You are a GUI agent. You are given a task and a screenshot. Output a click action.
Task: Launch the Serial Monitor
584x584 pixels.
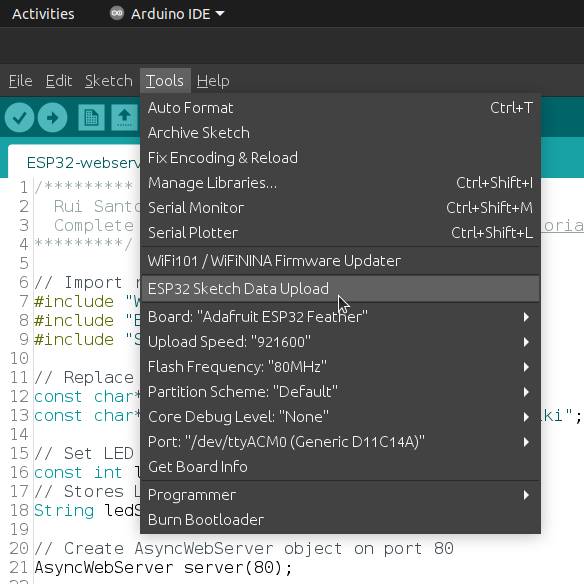click(340, 208)
